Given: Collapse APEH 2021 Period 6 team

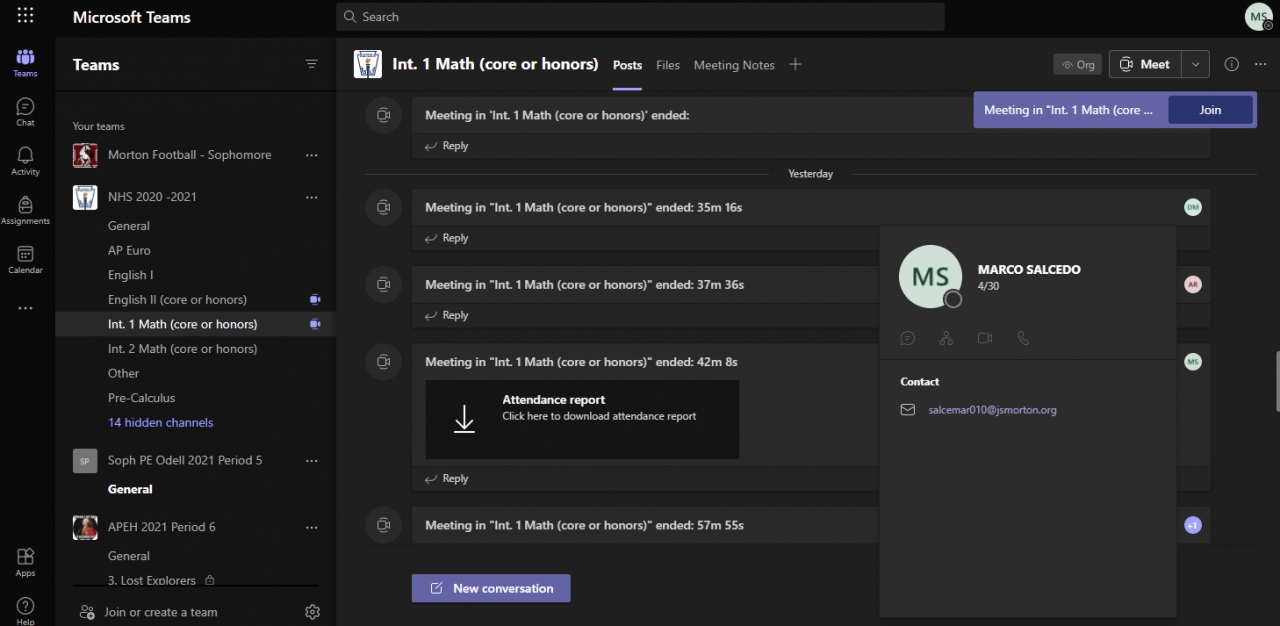Looking at the screenshot, I should [x=161, y=527].
